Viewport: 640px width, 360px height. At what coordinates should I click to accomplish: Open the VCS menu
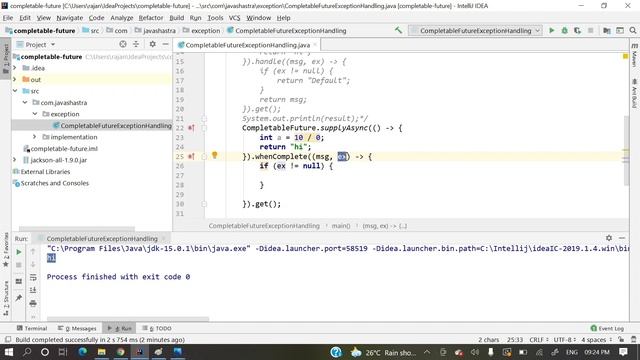(234, 18)
